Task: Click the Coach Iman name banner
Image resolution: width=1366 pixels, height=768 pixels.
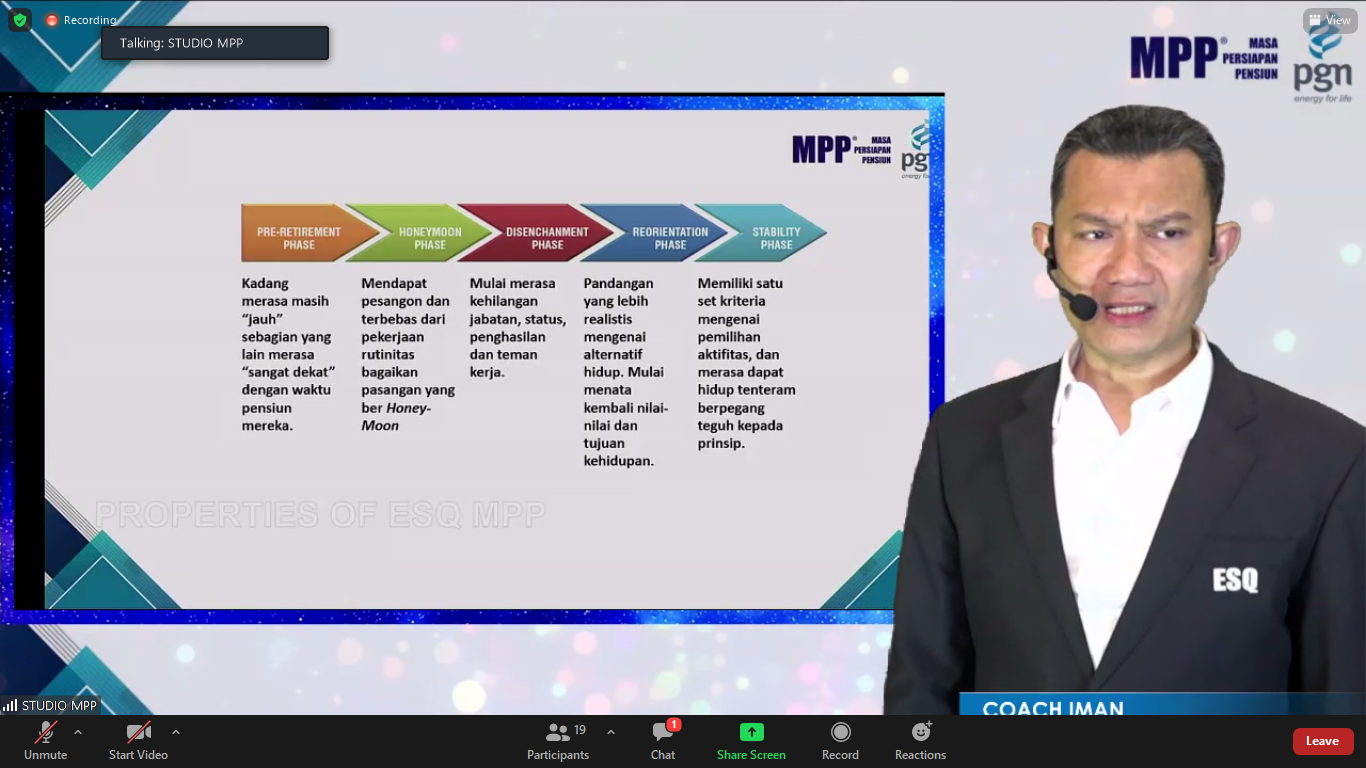Action: point(1053,707)
